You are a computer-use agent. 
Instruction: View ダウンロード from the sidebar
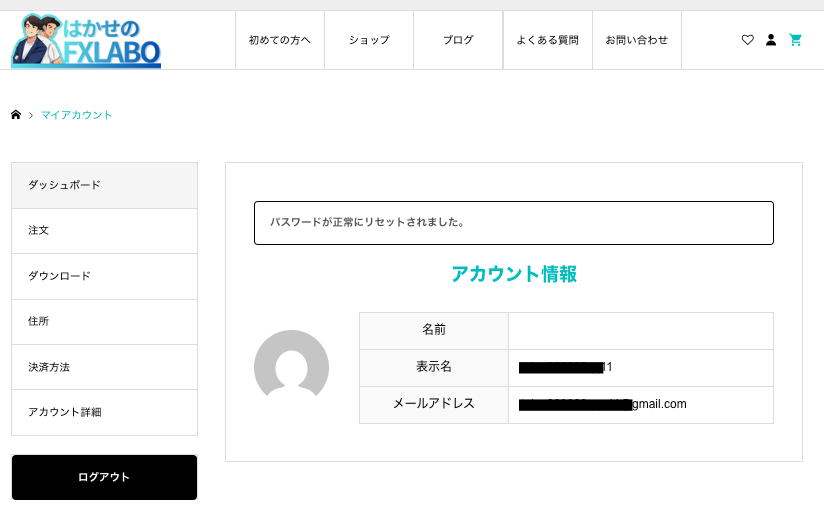pyautogui.click(x=104, y=276)
